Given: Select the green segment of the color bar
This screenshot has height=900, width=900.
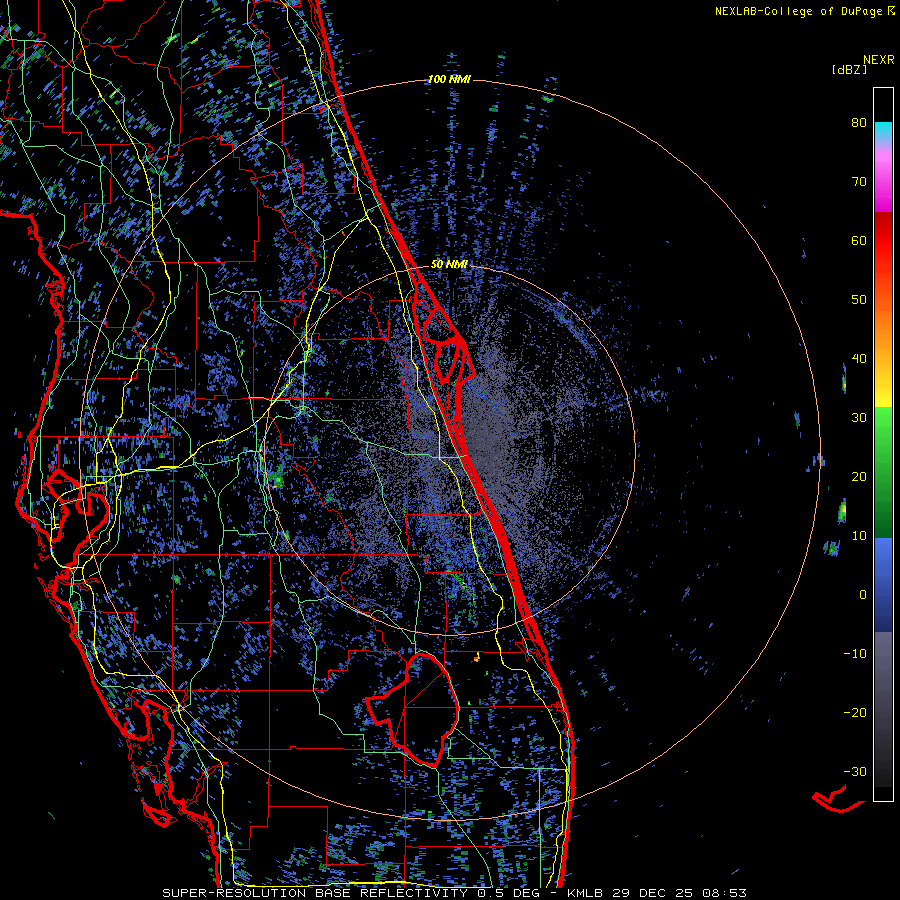Looking at the screenshot, I should (x=883, y=472).
